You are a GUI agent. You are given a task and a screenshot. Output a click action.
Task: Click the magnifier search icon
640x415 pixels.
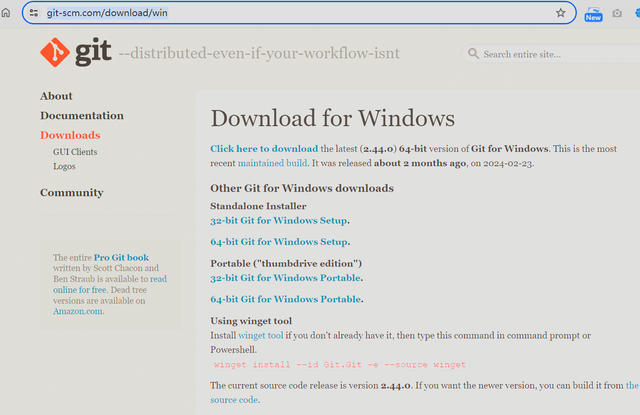tap(473, 53)
